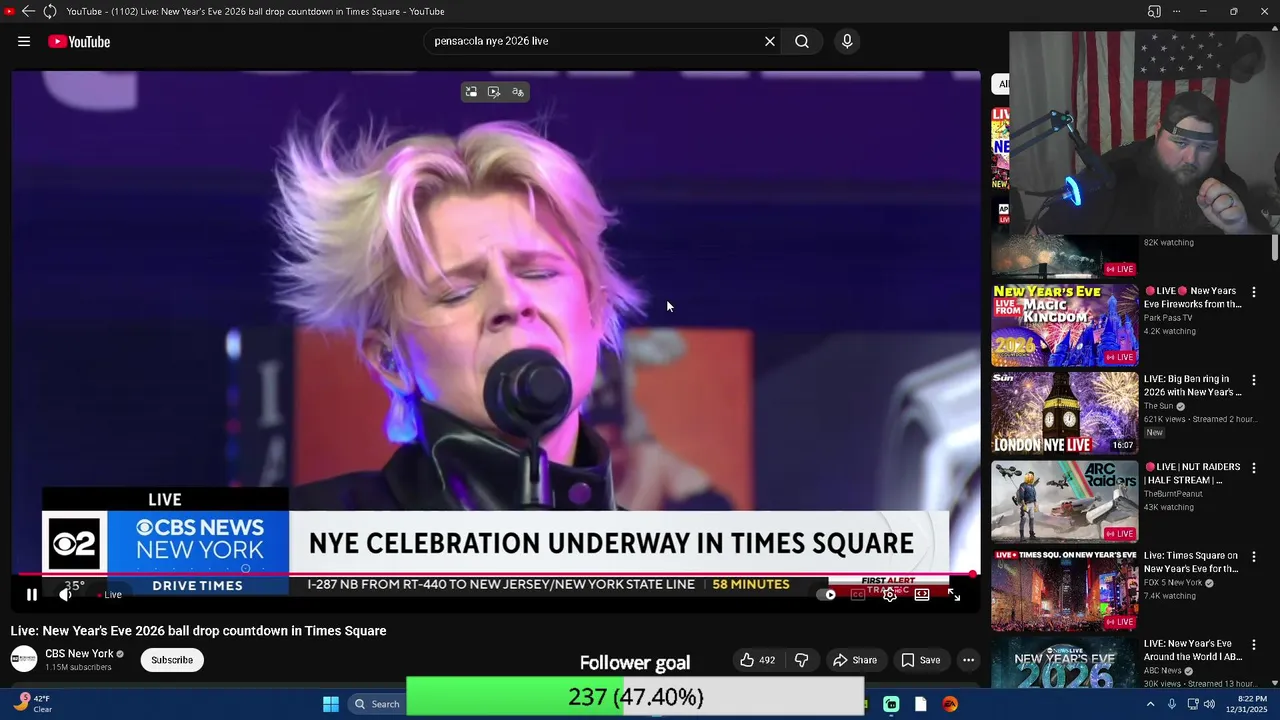1280x720 pixels.
Task: Open the app sidebar search icon in title bar
Action: coord(1154,11)
